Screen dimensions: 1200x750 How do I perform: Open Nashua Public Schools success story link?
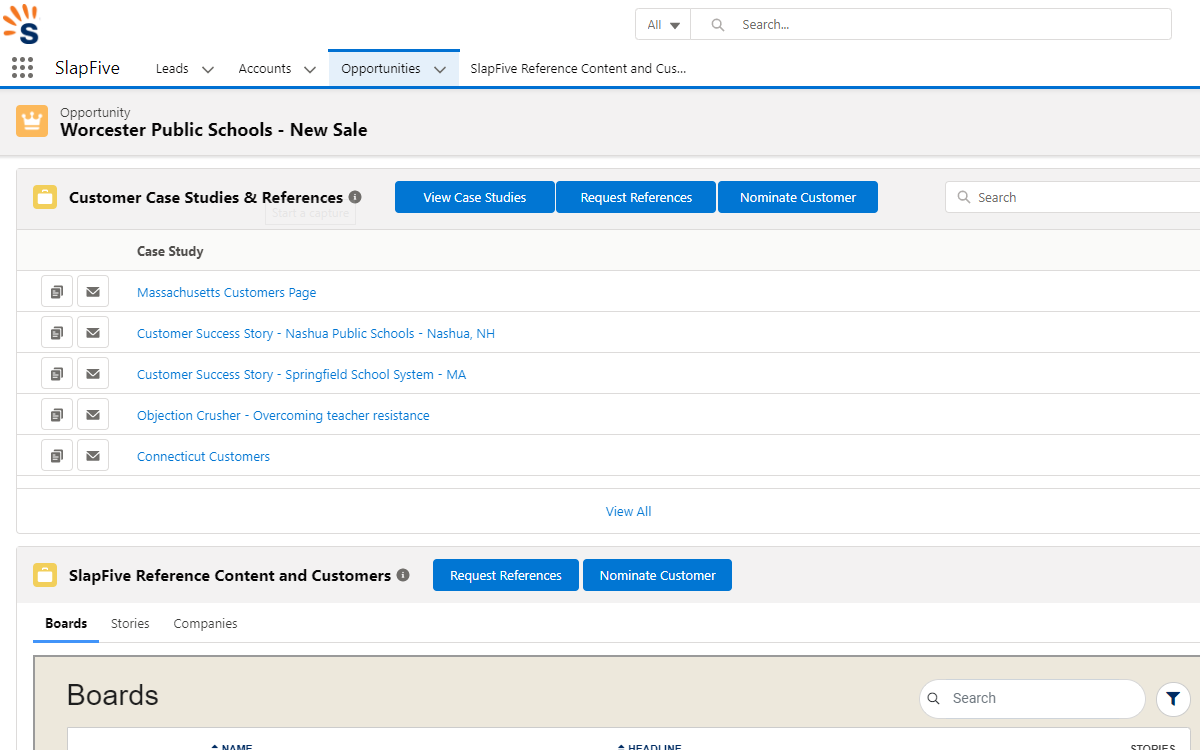click(x=316, y=333)
